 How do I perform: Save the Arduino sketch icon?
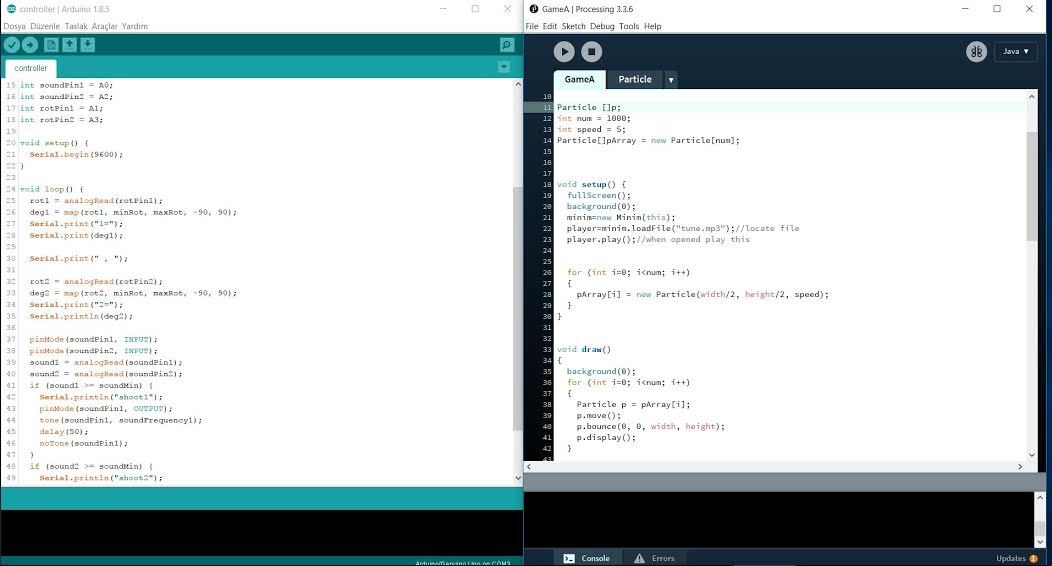click(x=88, y=45)
